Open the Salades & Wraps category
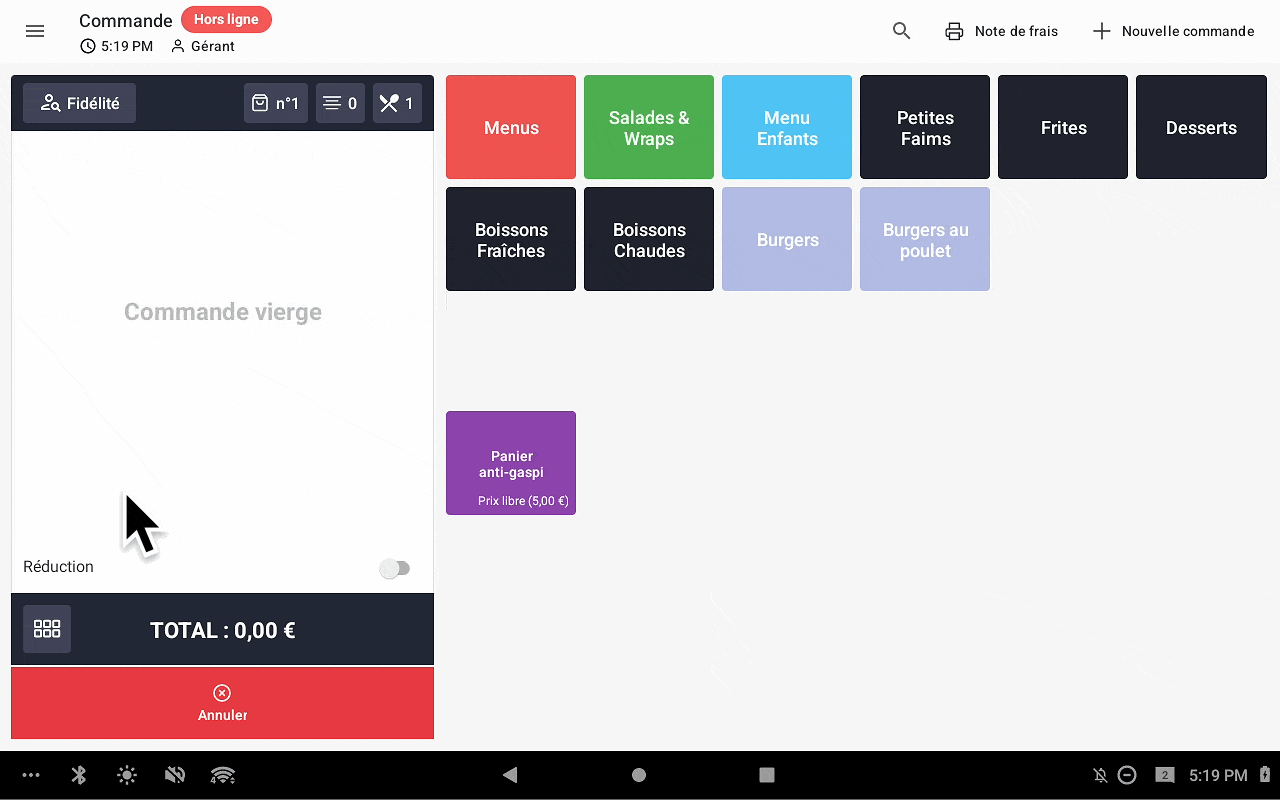Image resolution: width=1280 pixels, height=800 pixels. [x=649, y=128]
